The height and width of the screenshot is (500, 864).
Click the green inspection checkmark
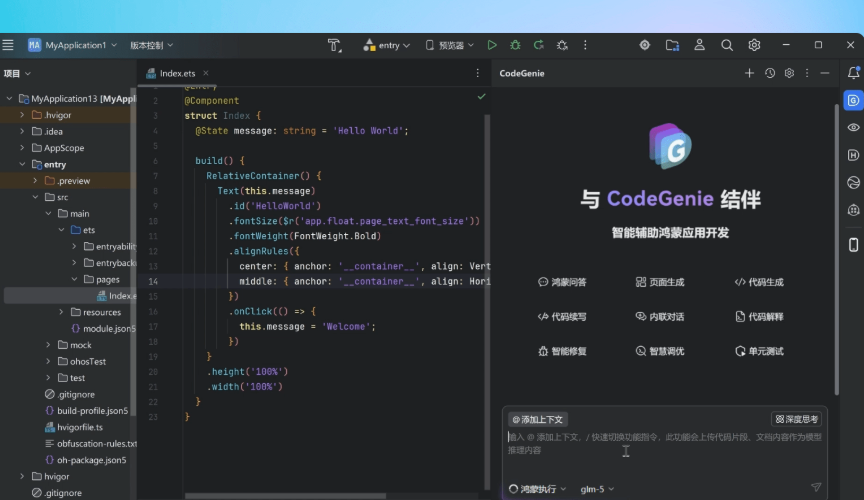pyautogui.click(x=481, y=96)
